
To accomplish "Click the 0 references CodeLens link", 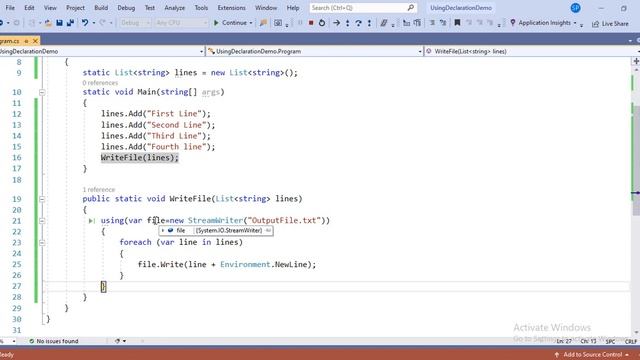I will (x=100, y=83).
